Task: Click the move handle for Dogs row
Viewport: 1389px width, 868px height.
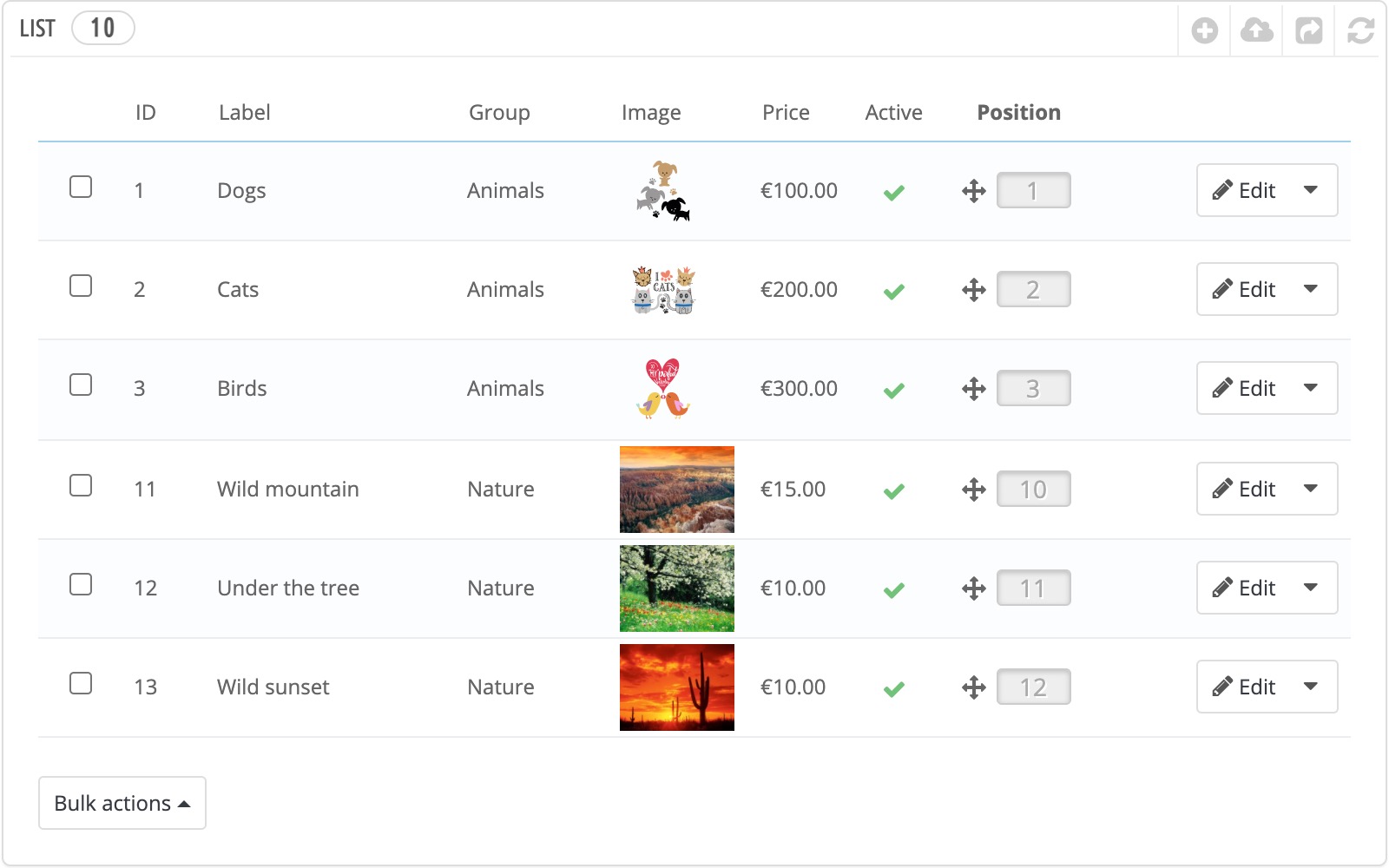Action: pyautogui.click(x=974, y=191)
